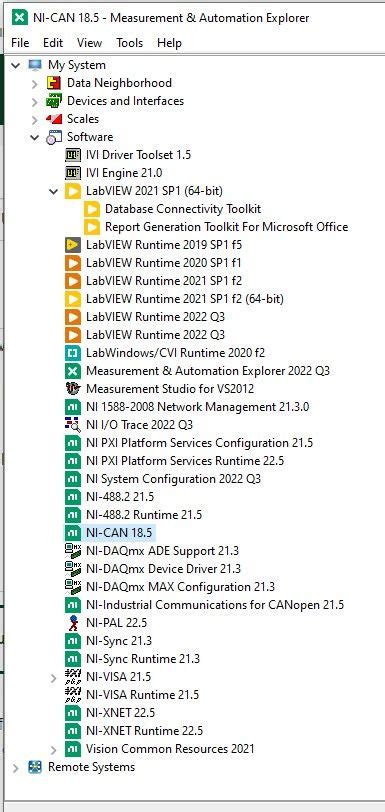Click the NI-XNET 22.5 icon

pyautogui.click(x=73, y=713)
